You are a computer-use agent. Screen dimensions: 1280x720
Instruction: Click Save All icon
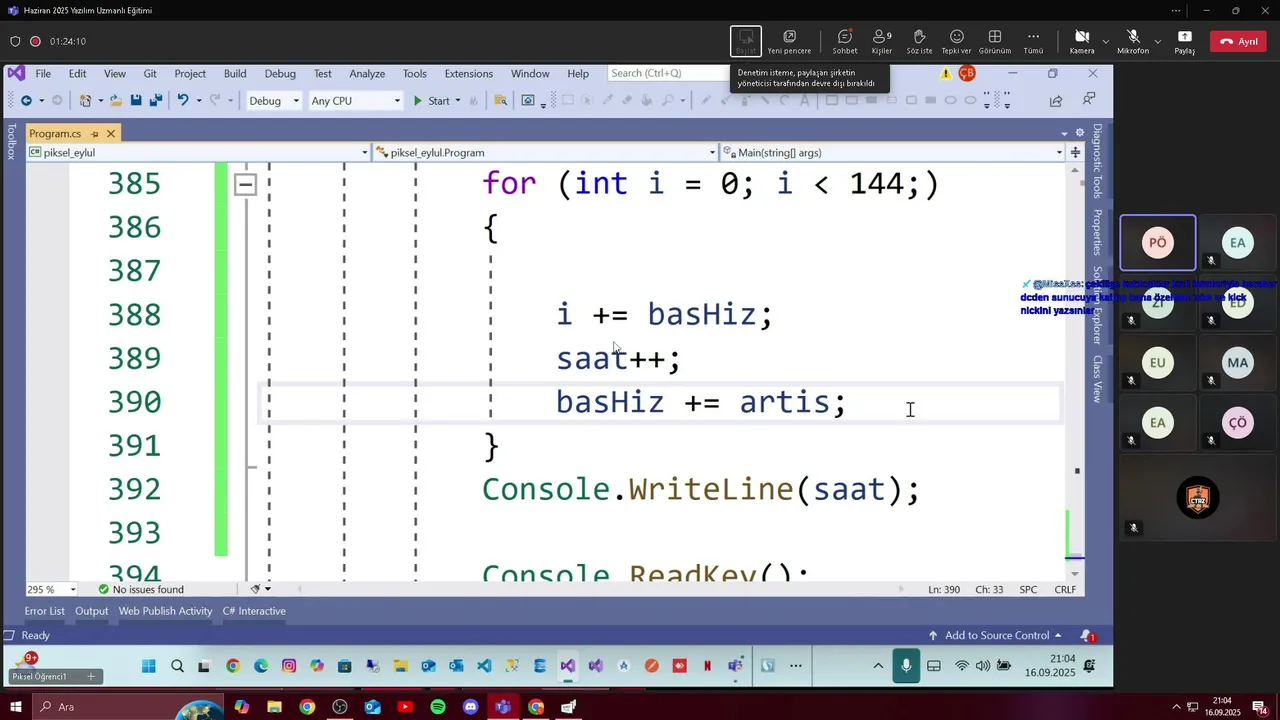[x=156, y=100]
